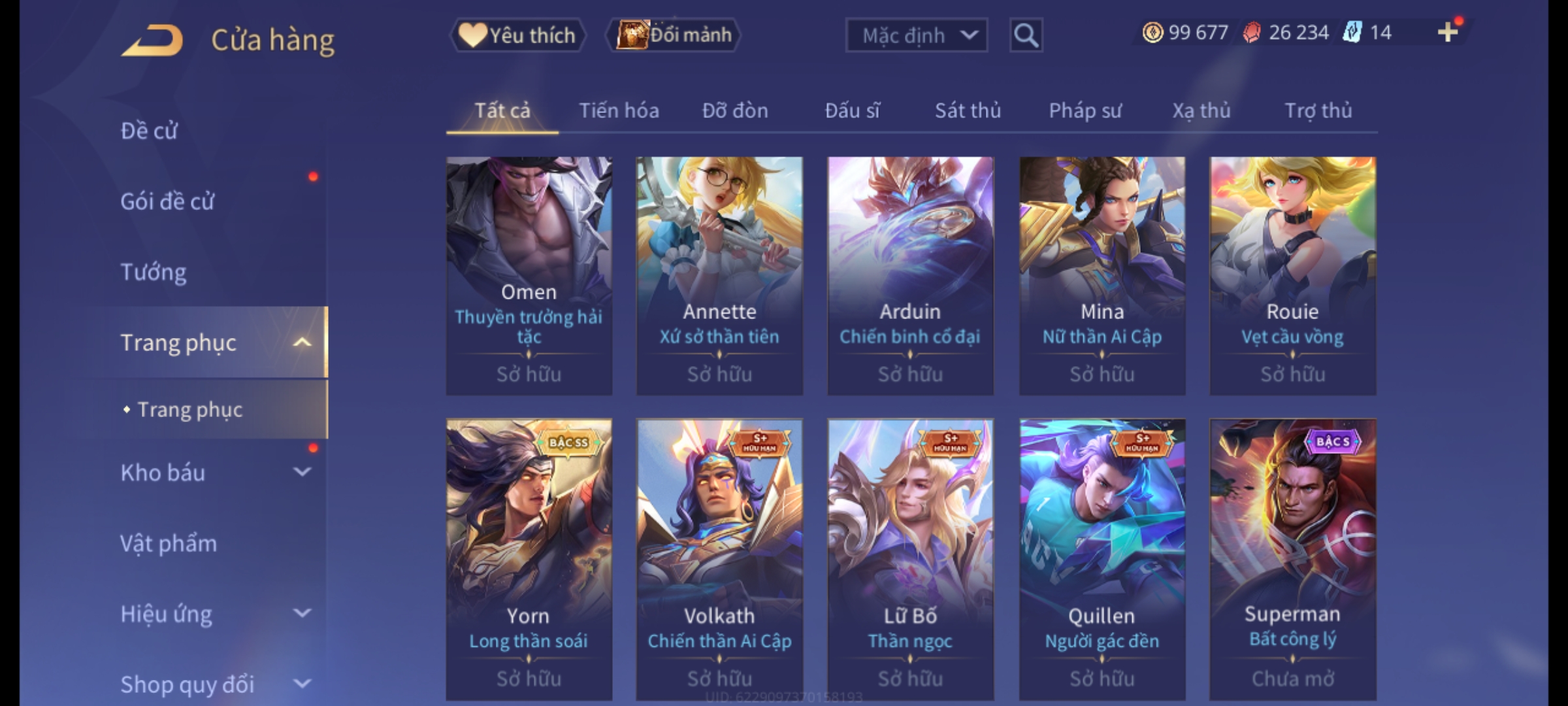Screen dimensions: 1568x706
Task: Select the Tiến hóa tab
Action: [619, 110]
